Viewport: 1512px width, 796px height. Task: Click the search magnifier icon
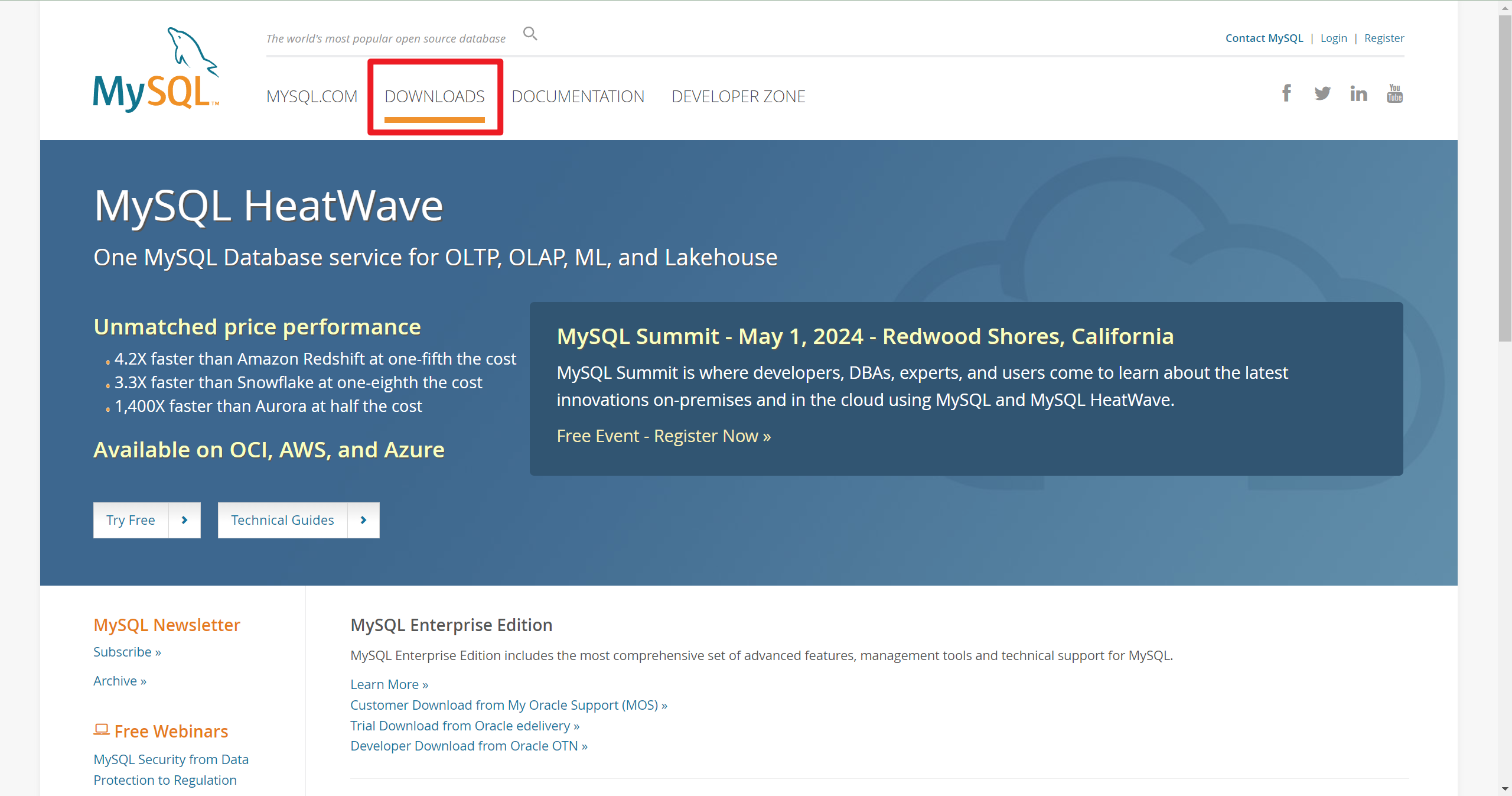pyautogui.click(x=530, y=34)
